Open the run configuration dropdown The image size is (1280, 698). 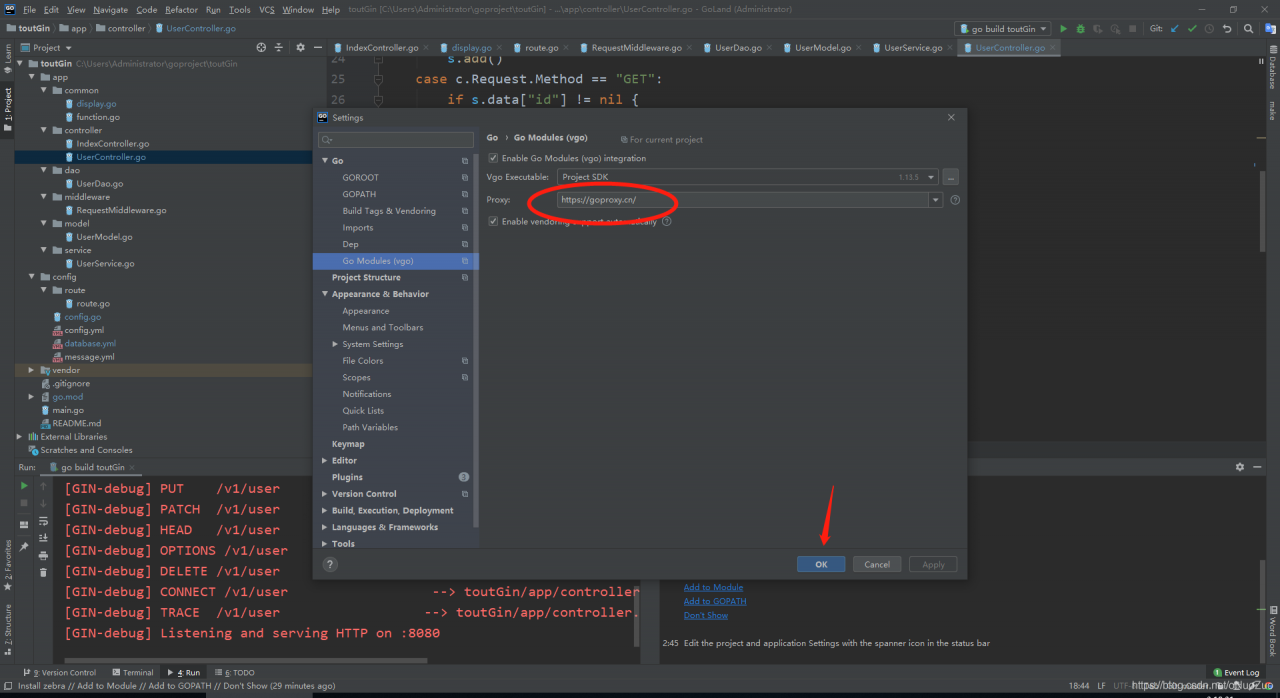click(x=1003, y=29)
